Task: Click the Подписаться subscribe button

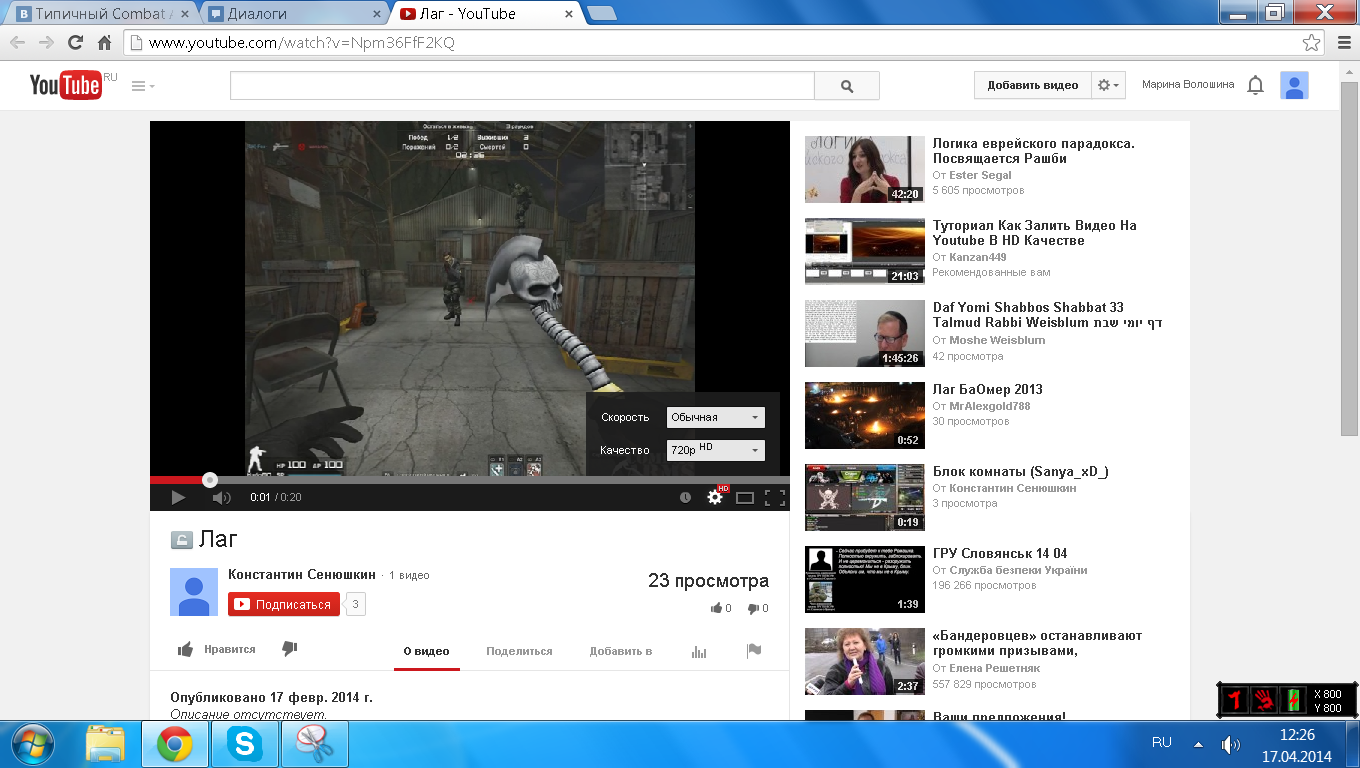Action: pos(284,604)
